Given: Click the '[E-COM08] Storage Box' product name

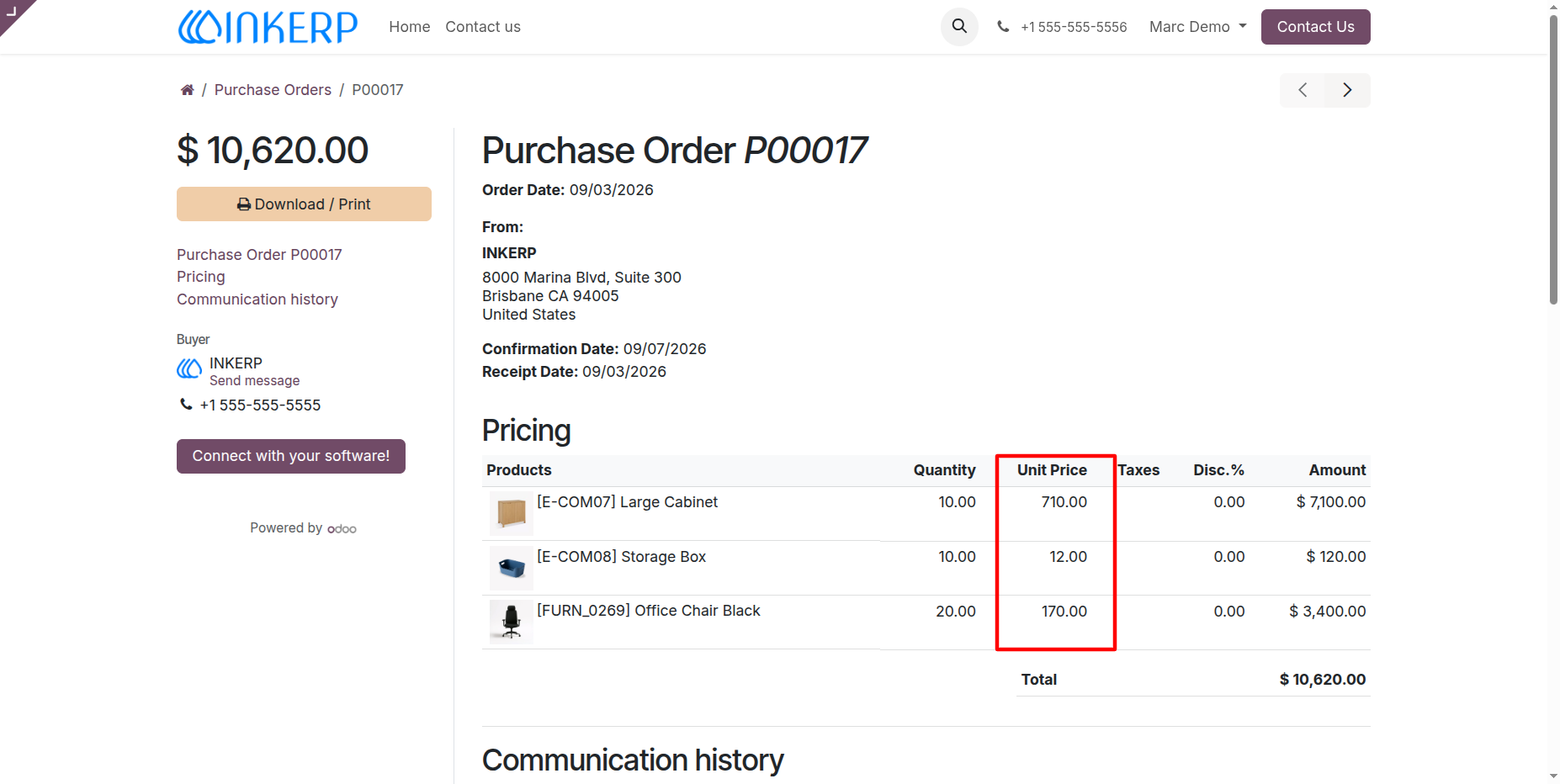Looking at the screenshot, I should (x=622, y=557).
